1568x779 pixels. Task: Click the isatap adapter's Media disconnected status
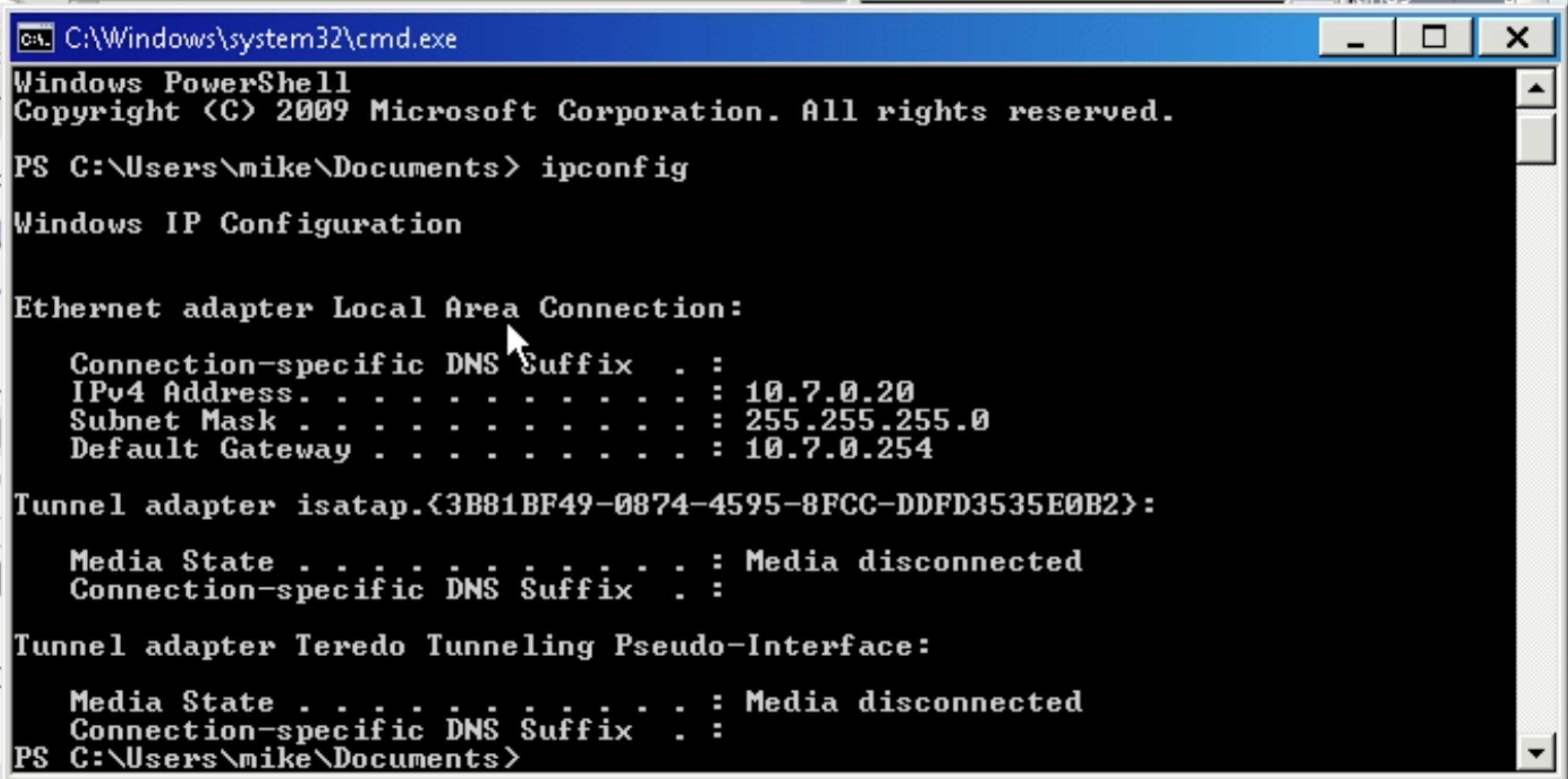pos(914,560)
